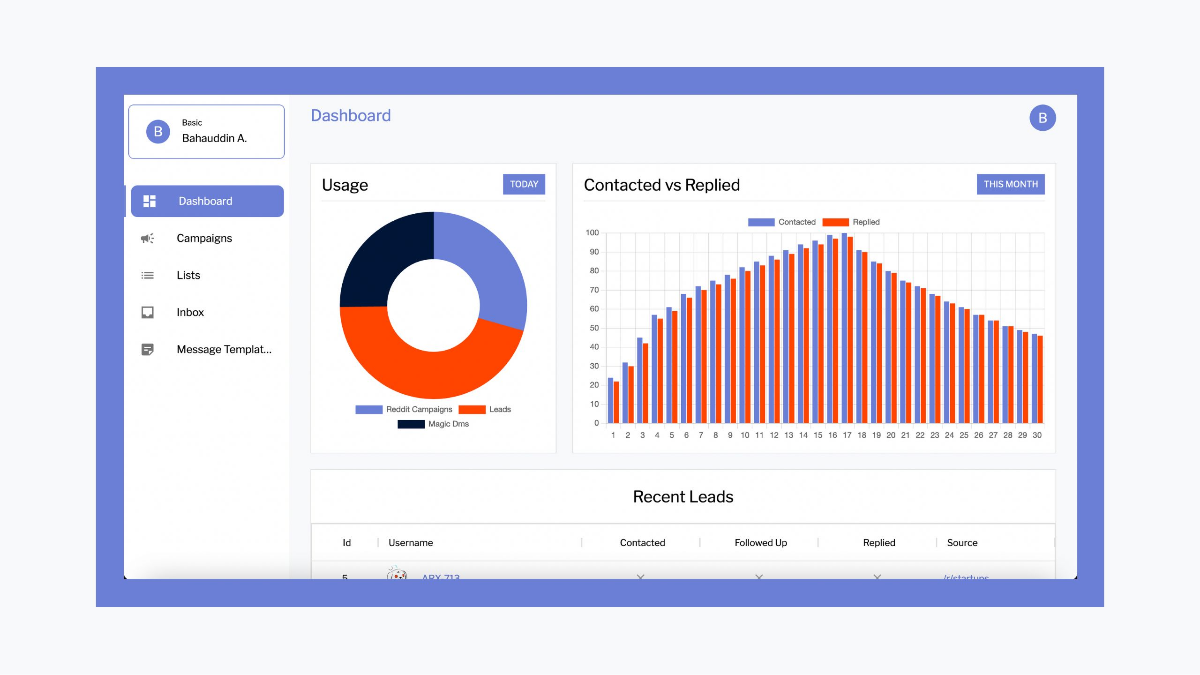Open the TODAY period selector
The image size is (1200, 675).
[524, 184]
